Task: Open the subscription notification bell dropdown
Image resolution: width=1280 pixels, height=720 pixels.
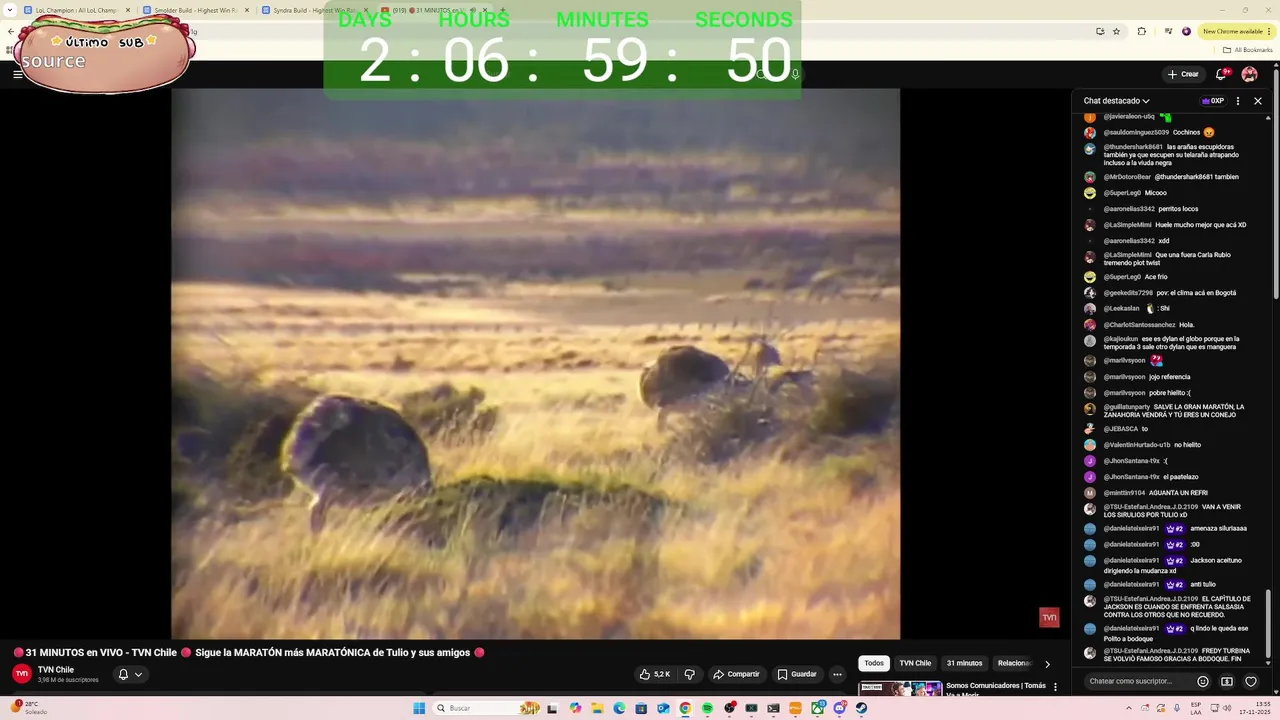Action: [130, 674]
